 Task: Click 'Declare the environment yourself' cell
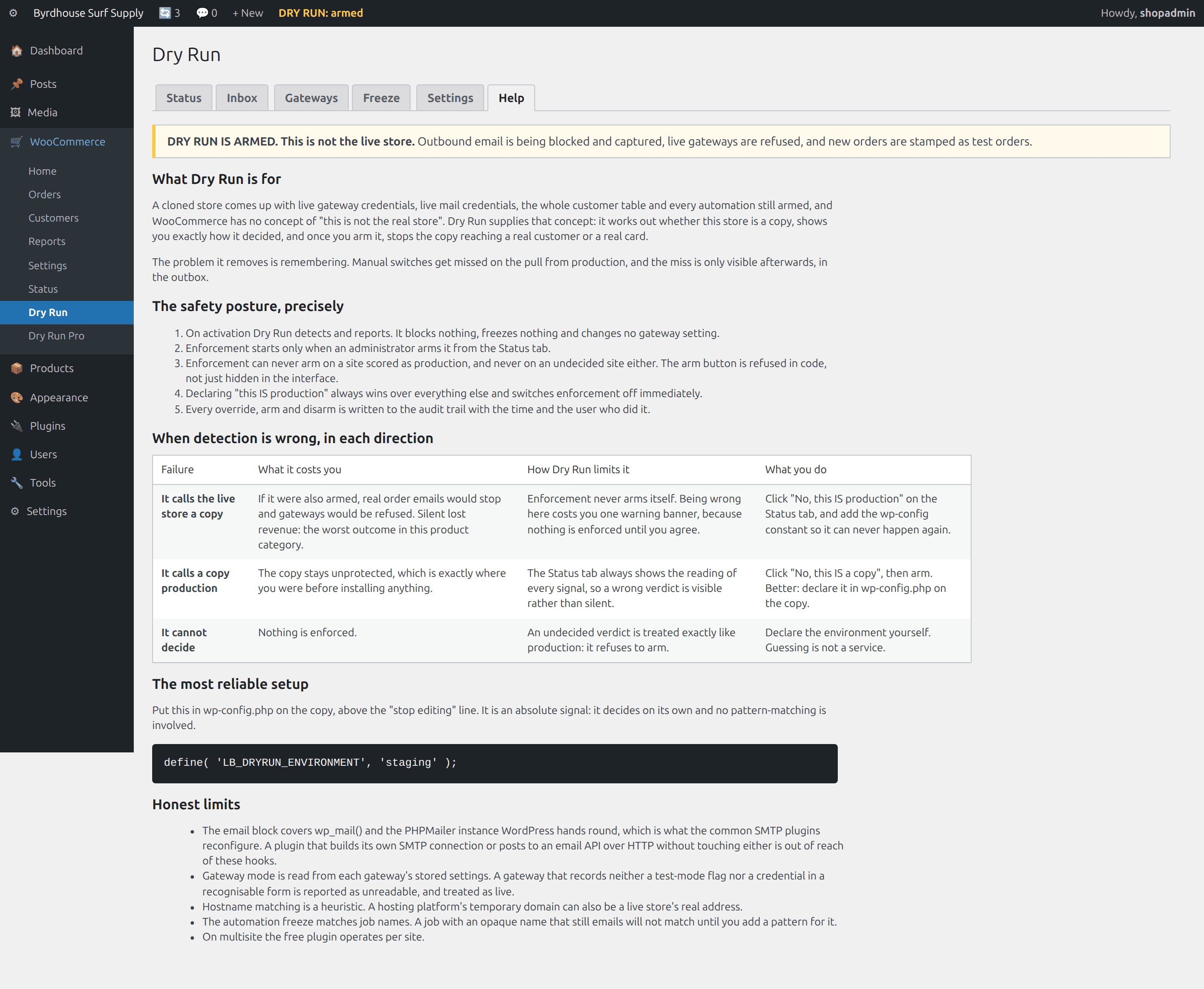click(x=863, y=640)
